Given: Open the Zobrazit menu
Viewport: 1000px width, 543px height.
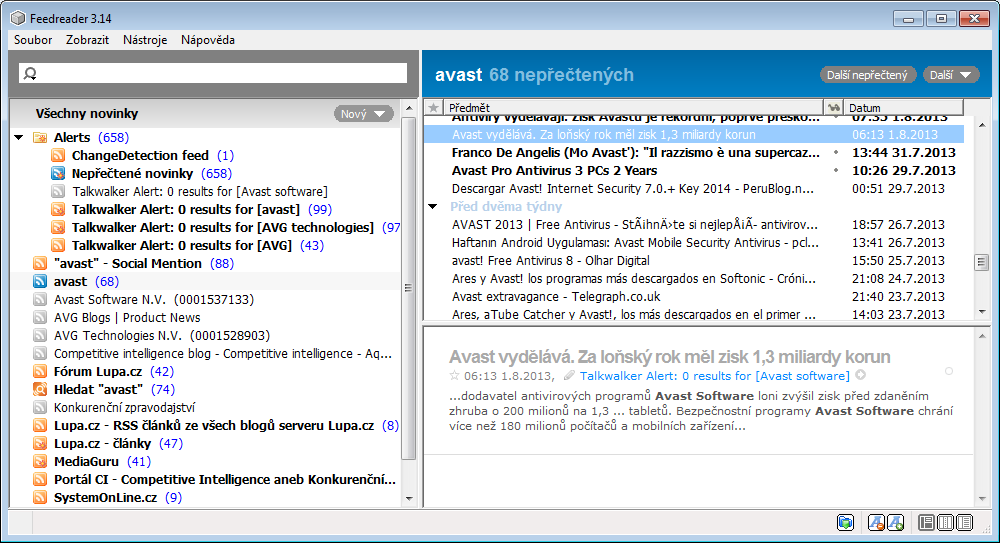Looking at the screenshot, I should click(87, 40).
